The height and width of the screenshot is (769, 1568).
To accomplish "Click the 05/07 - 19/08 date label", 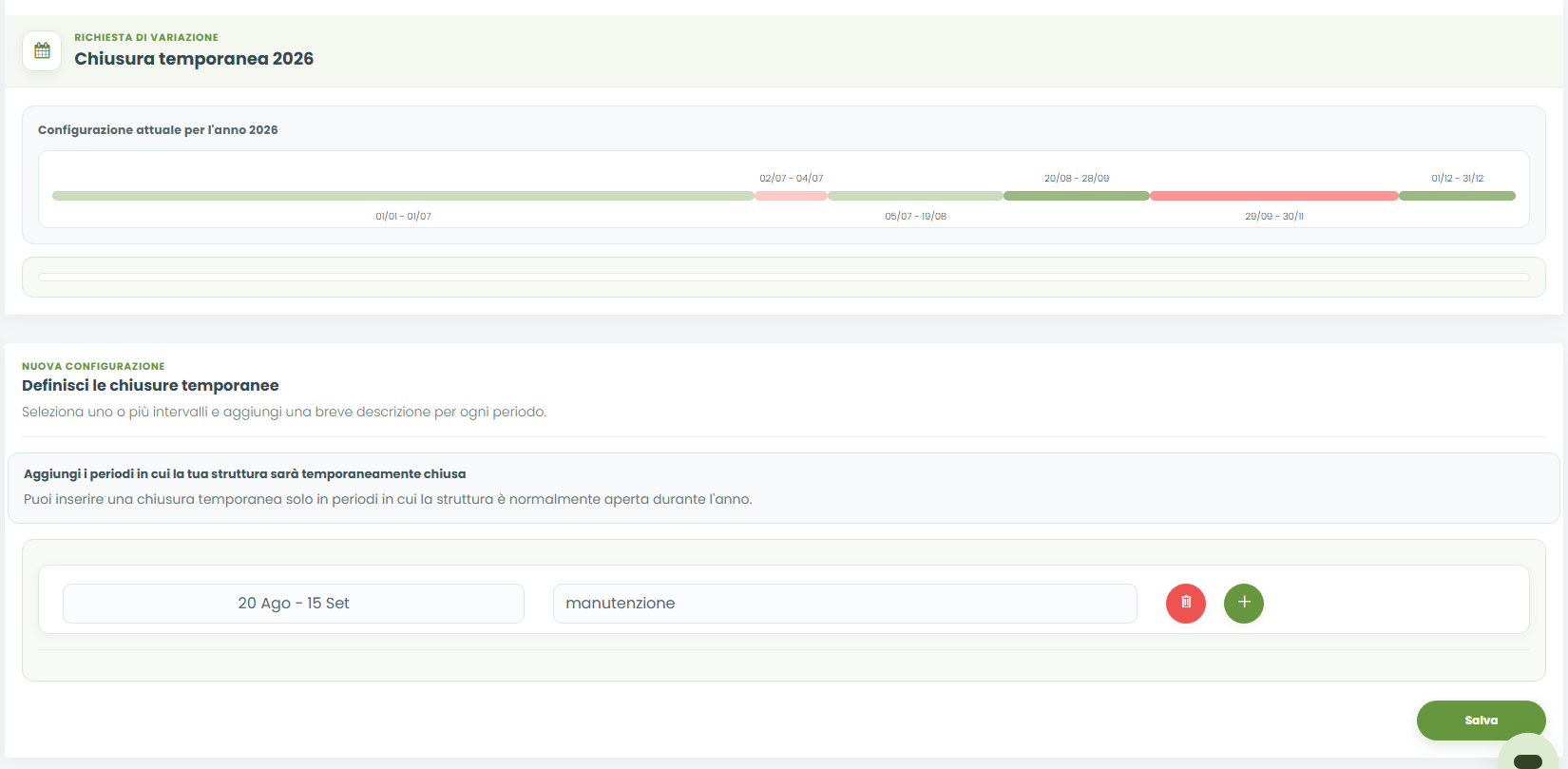I will 916,216.
